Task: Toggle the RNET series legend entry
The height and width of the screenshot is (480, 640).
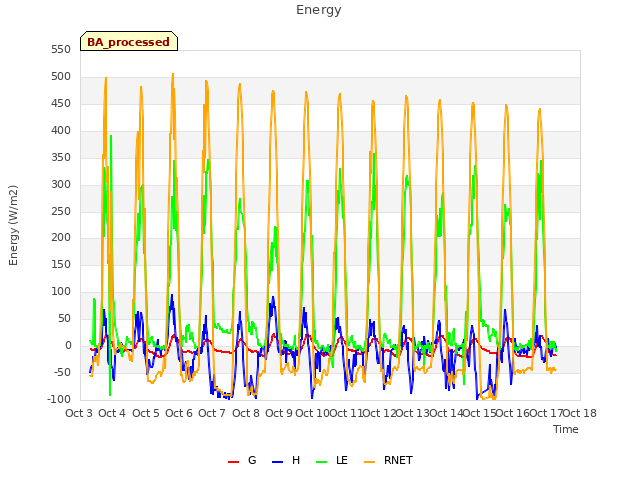Action: pos(388,460)
